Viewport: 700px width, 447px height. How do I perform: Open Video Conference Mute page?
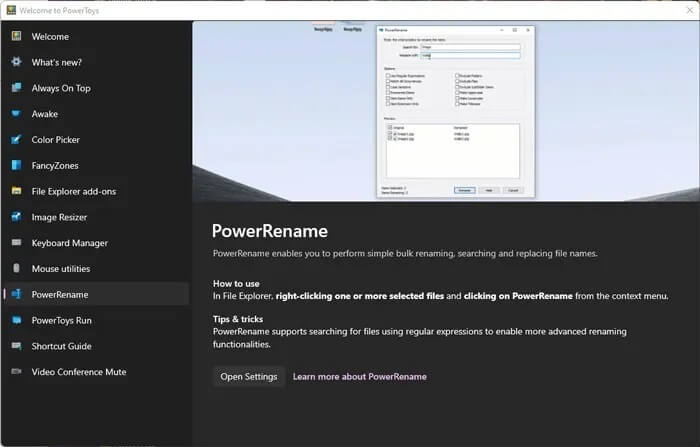coord(95,372)
